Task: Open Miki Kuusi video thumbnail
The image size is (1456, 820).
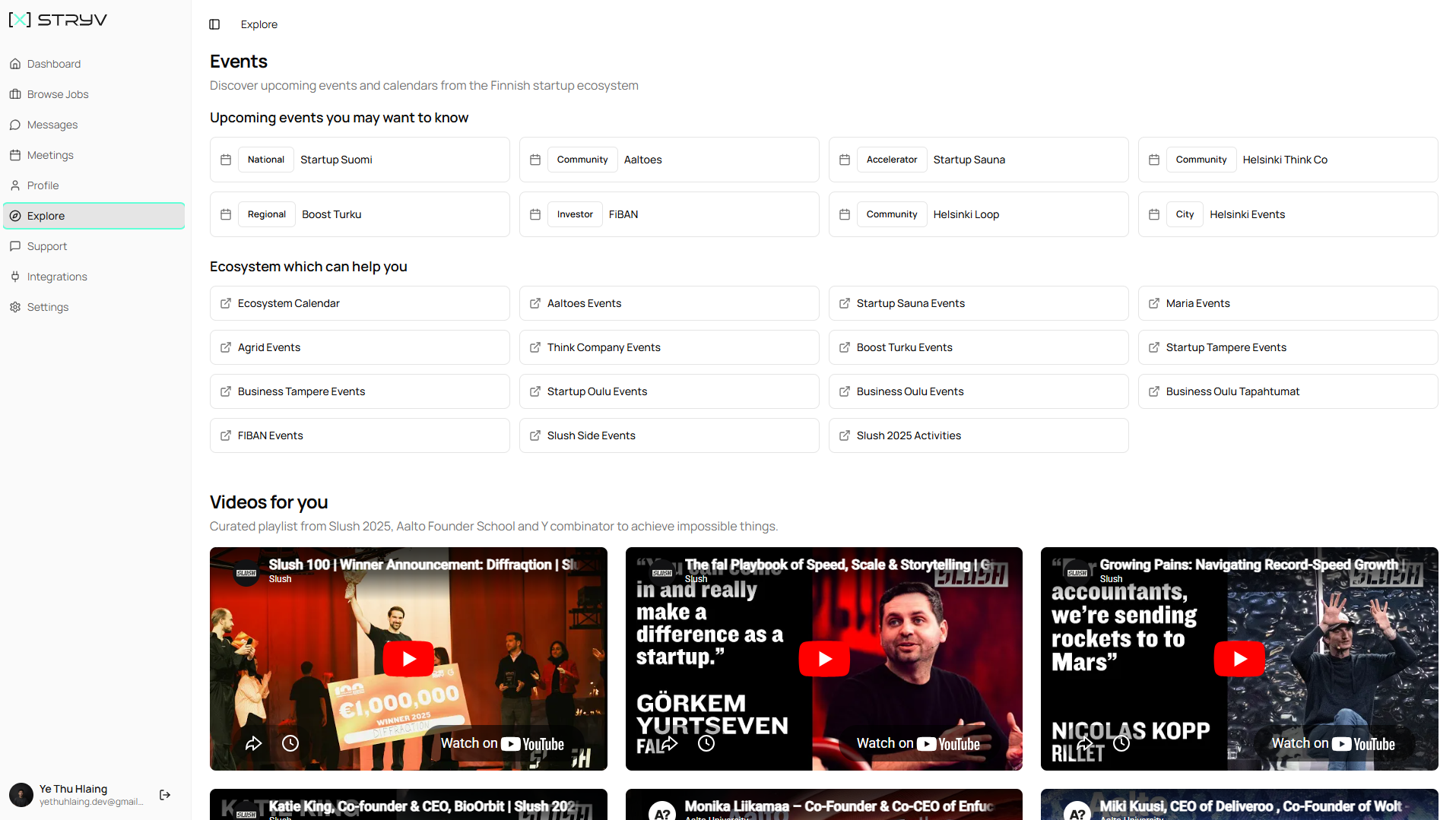Action: [1239, 804]
